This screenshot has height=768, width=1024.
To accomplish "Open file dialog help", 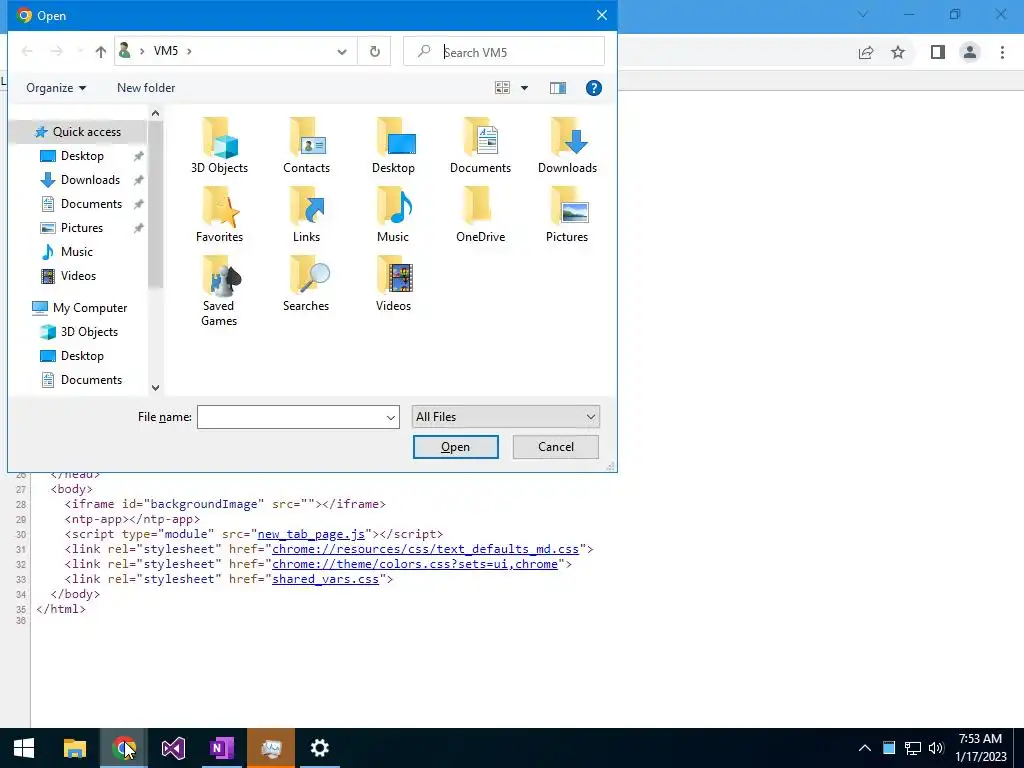I will [x=594, y=88].
